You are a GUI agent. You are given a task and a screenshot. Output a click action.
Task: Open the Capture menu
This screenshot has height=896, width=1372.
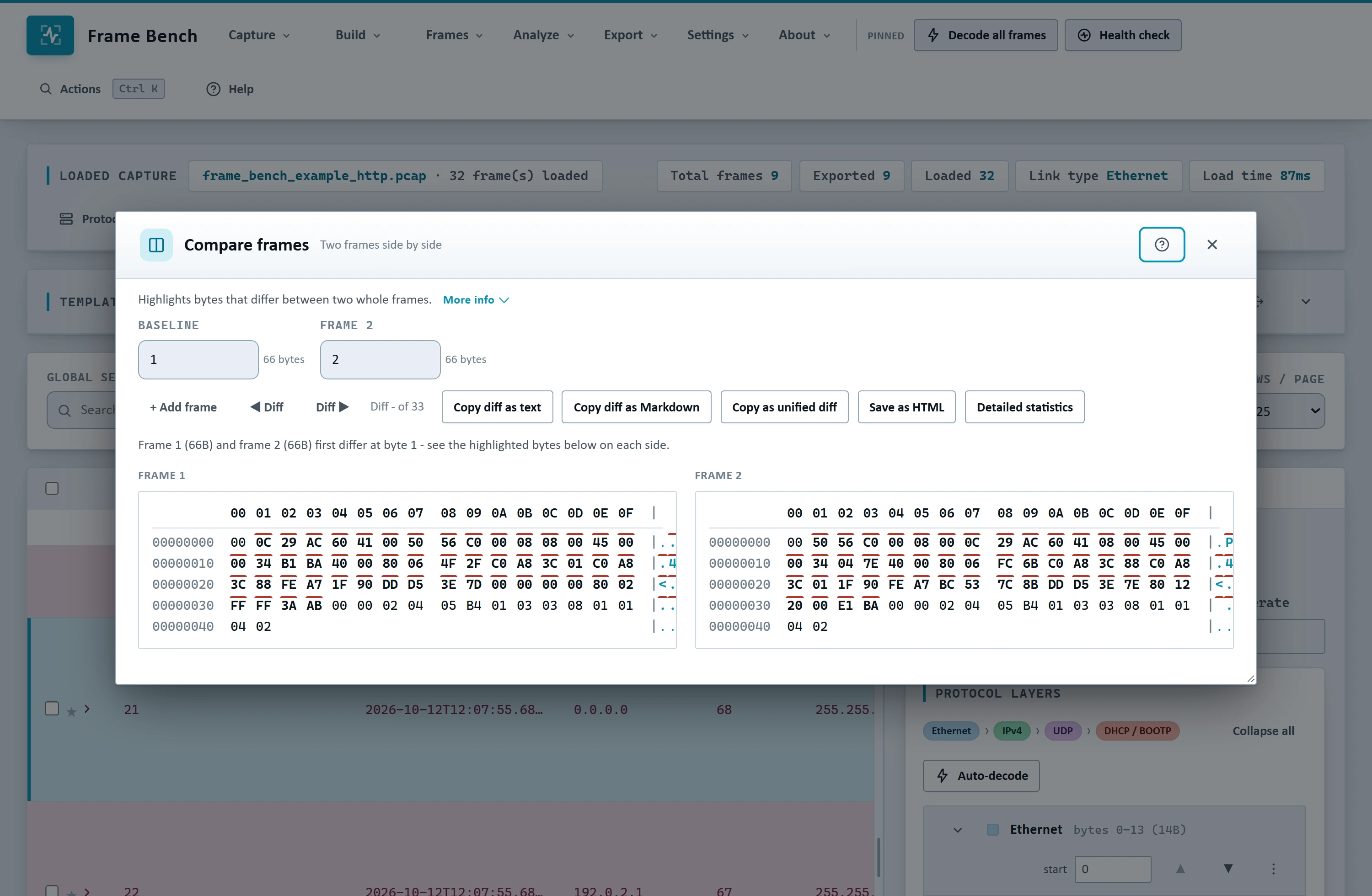259,35
